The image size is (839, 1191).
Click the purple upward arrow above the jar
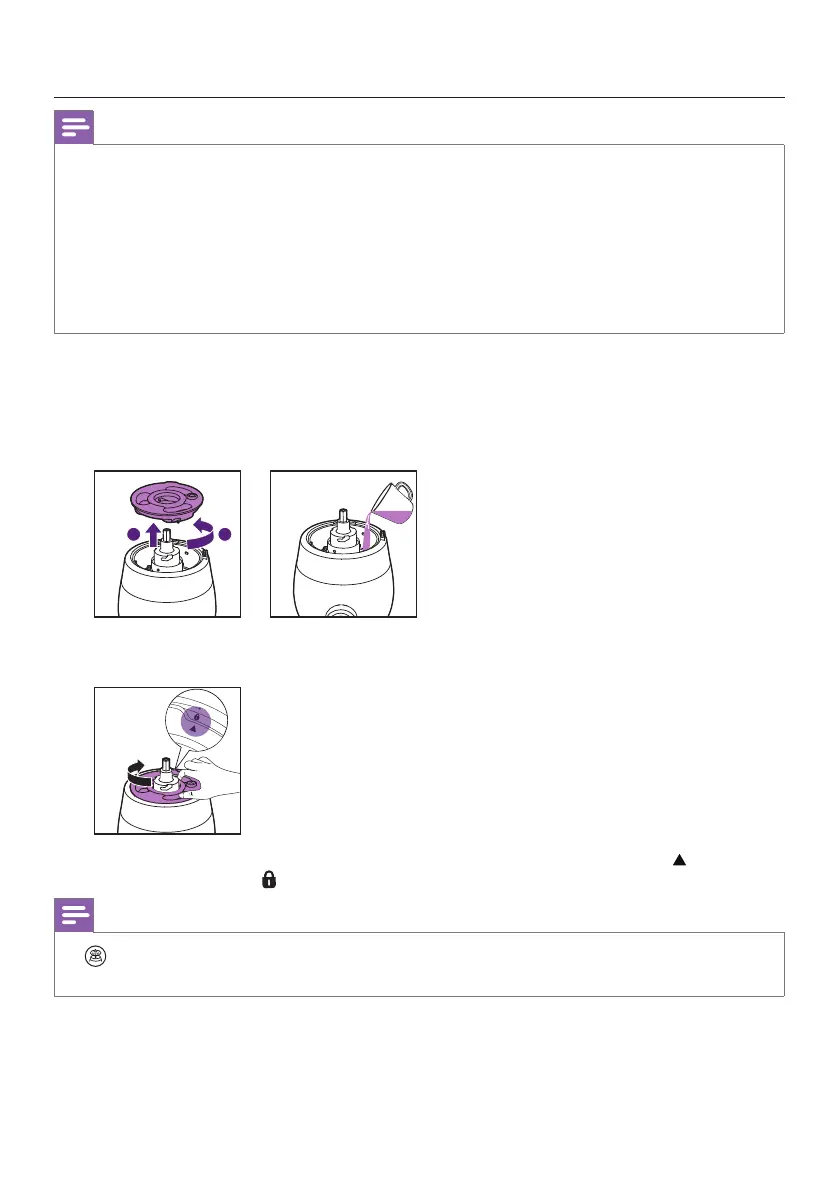[154, 534]
